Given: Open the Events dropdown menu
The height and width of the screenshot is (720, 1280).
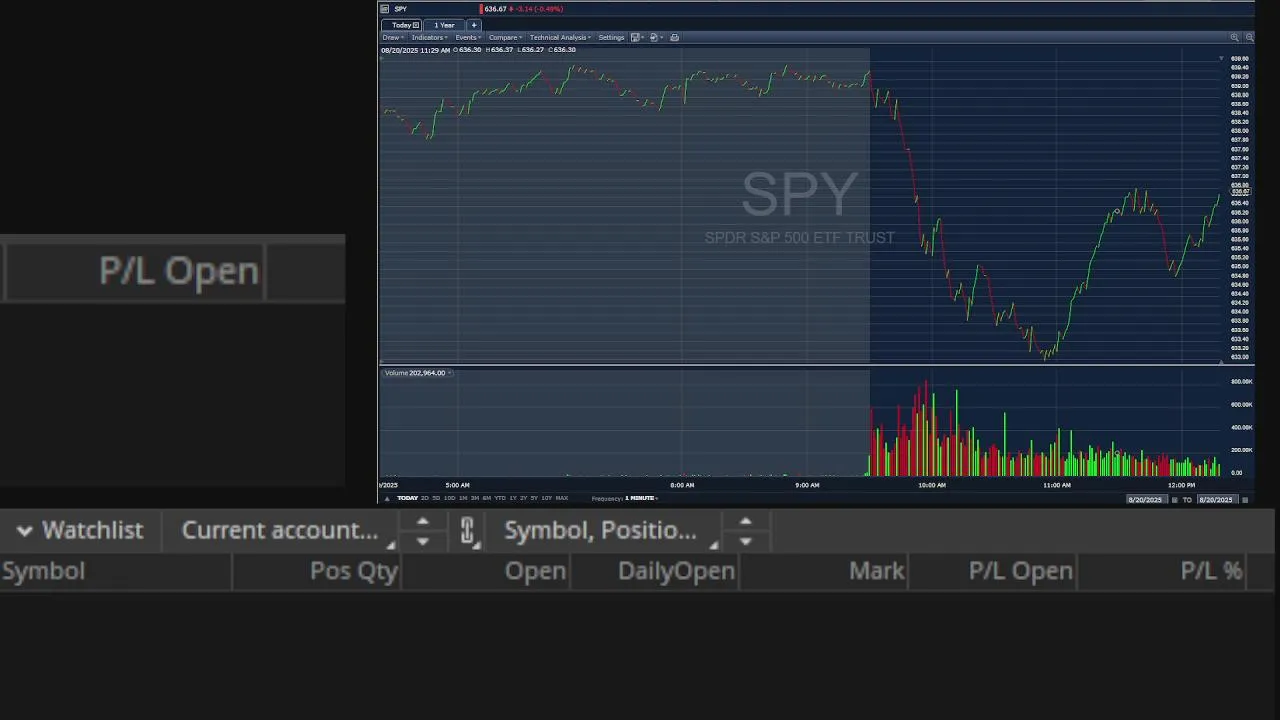Looking at the screenshot, I should [468, 37].
